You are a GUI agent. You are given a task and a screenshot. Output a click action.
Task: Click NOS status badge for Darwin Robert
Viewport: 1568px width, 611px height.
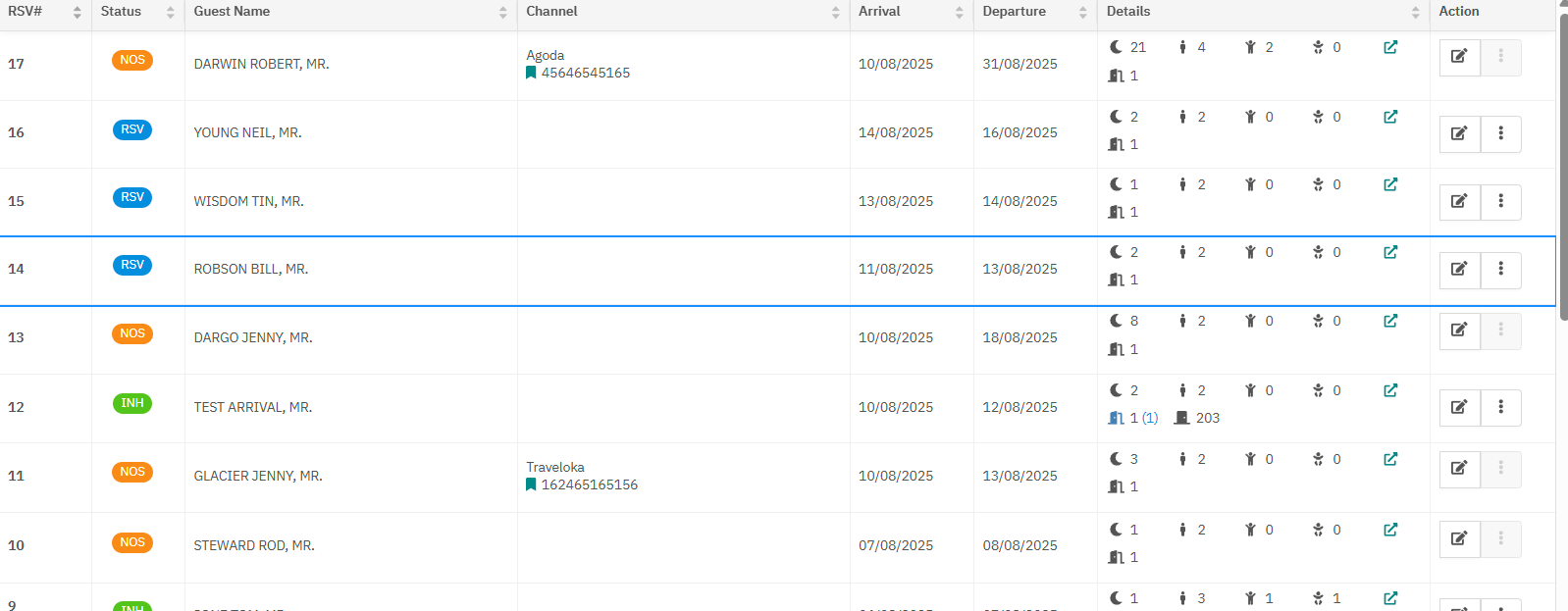(132, 60)
